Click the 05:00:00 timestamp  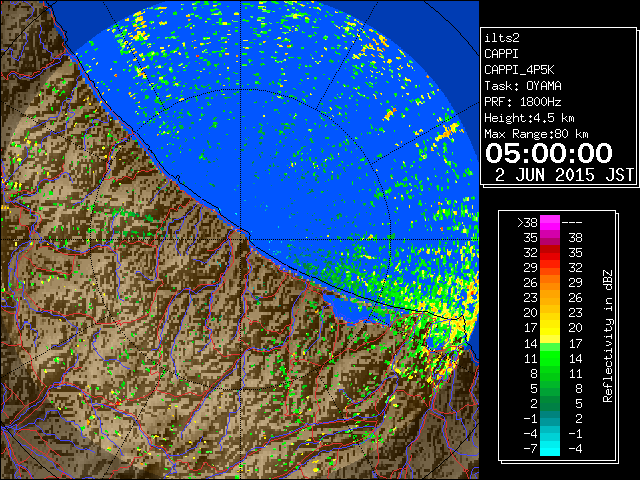pos(549,153)
